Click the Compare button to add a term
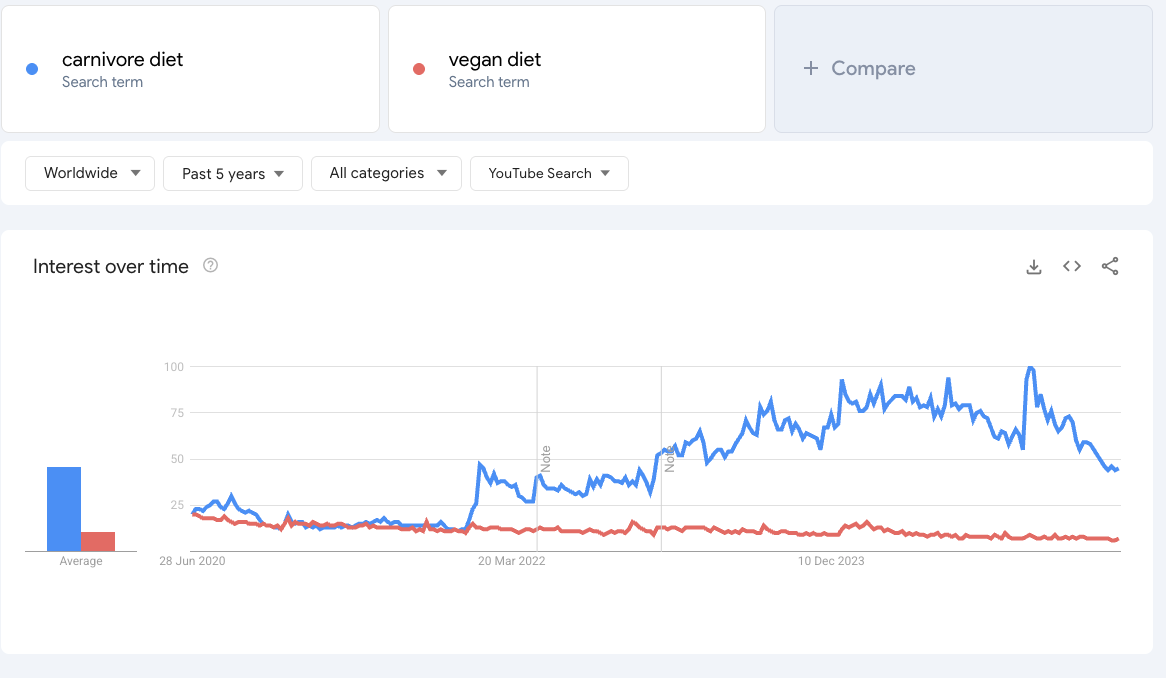 coord(862,68)
